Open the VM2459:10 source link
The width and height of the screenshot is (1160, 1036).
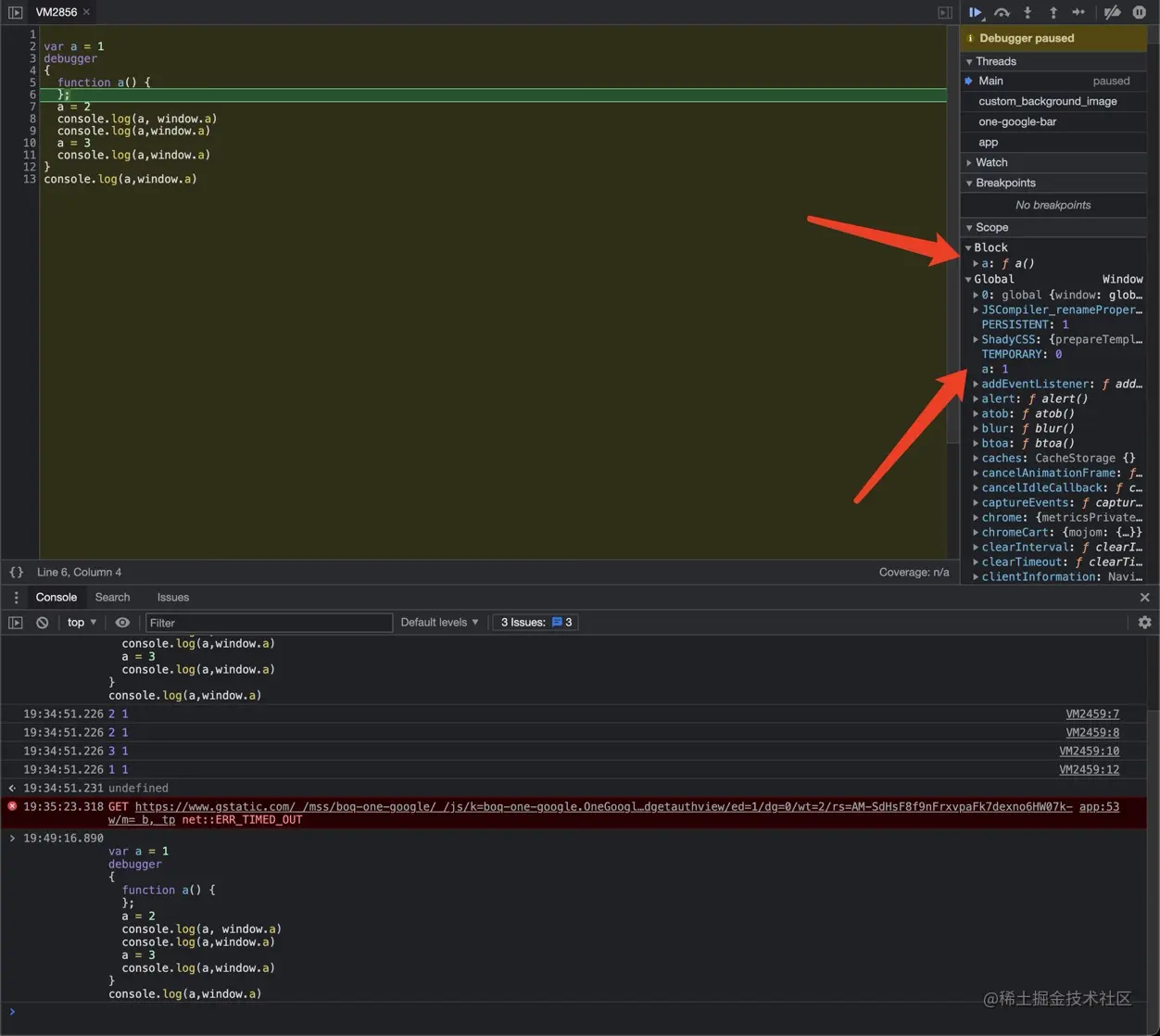pos(1089,751)
